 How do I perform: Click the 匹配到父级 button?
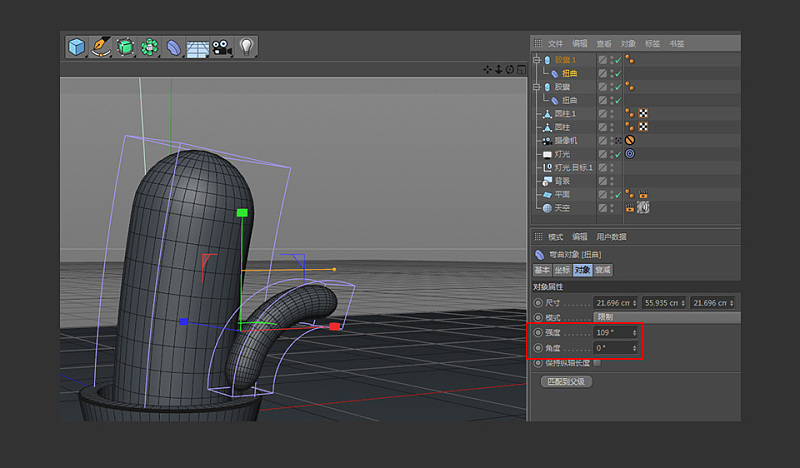[x=566, y=381]
